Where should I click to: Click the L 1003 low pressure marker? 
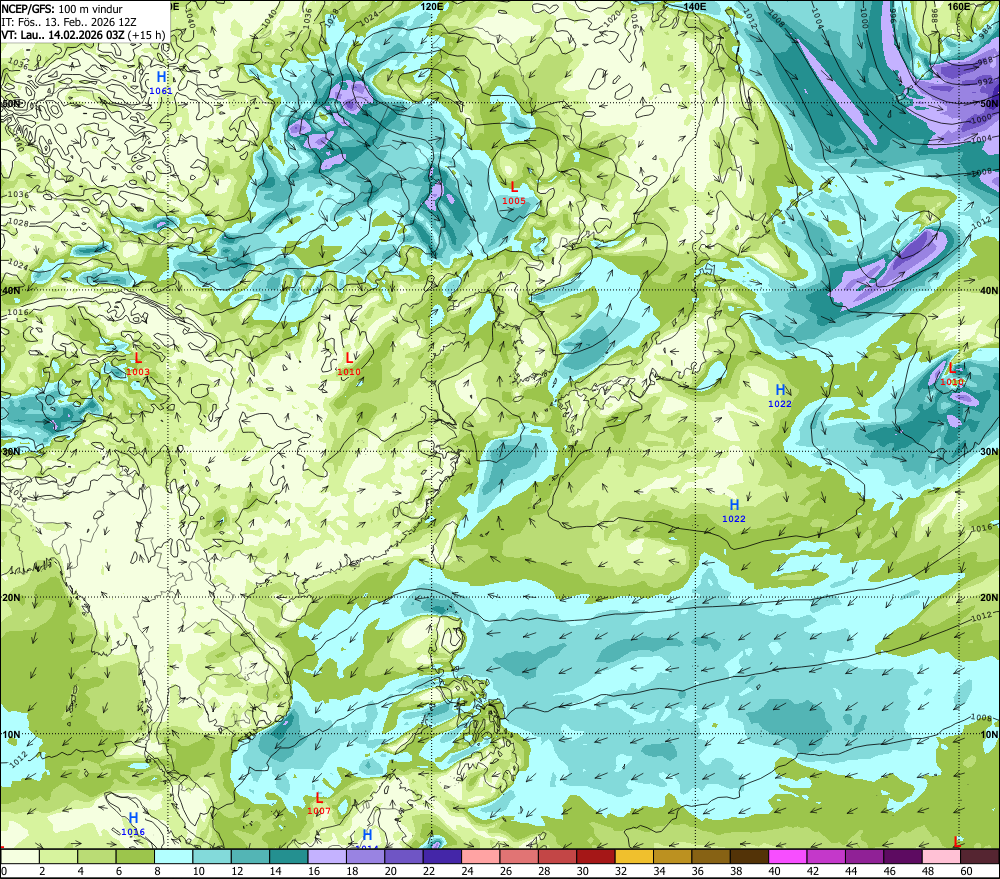(x=138, y=364)
